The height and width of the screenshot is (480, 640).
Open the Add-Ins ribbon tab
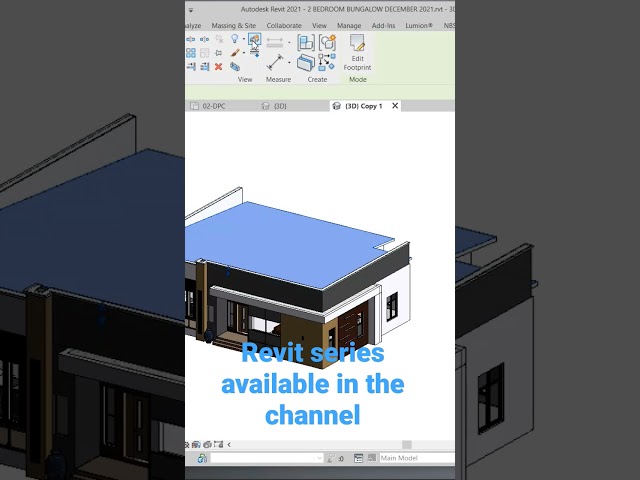(x=383, y=25)
